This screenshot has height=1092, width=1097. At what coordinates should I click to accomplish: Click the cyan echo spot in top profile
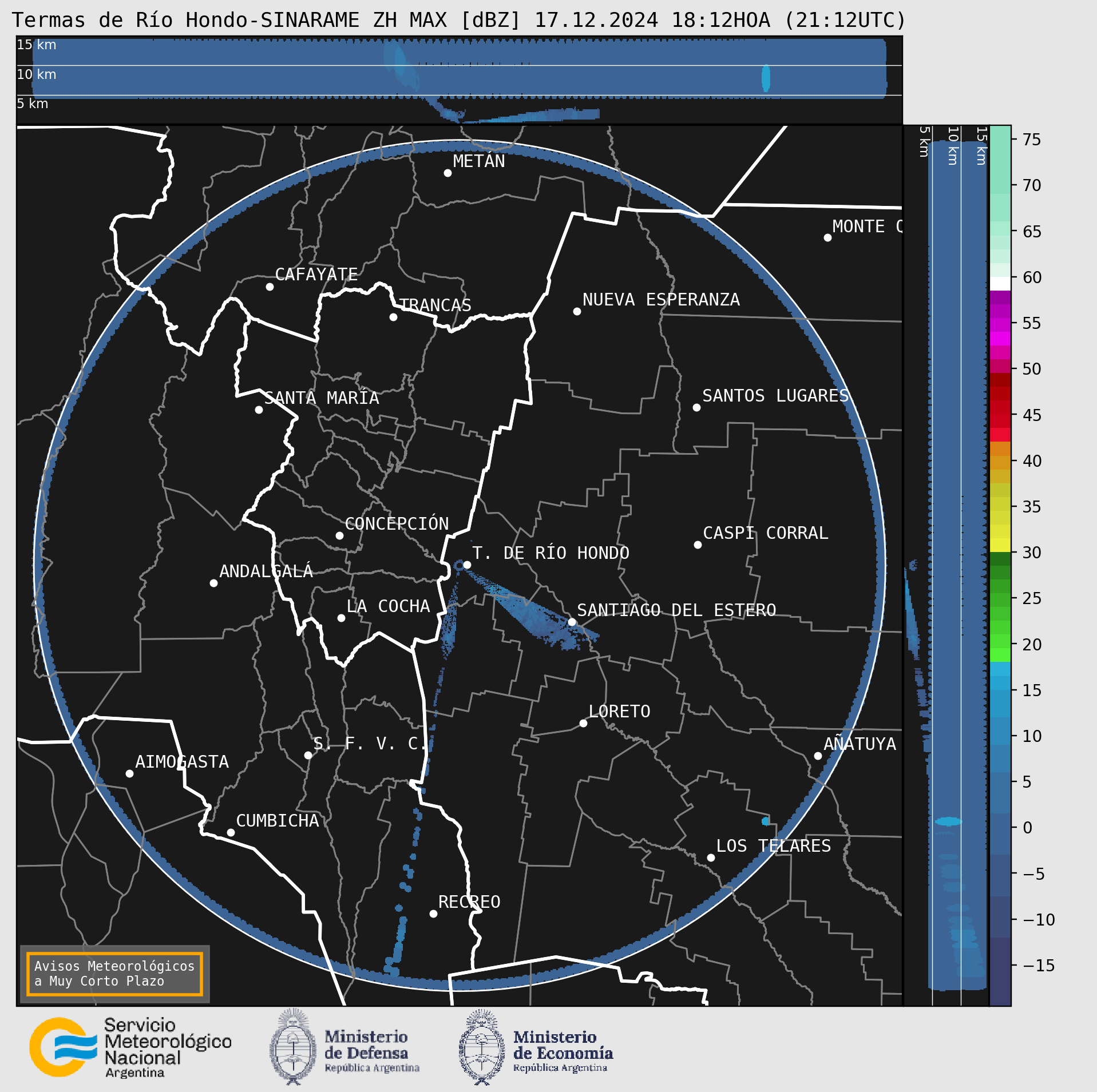[x=766, y=78]
